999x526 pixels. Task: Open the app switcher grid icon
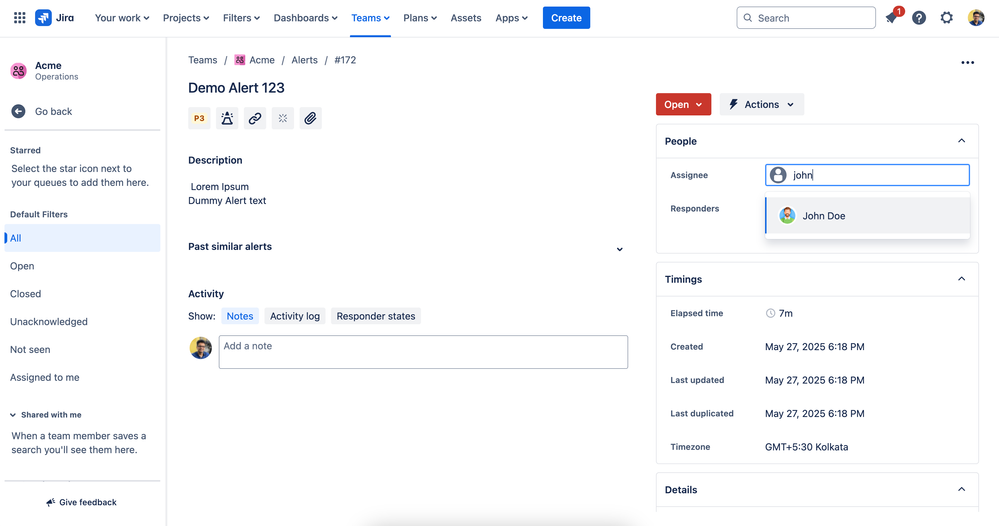click(20, 18)
